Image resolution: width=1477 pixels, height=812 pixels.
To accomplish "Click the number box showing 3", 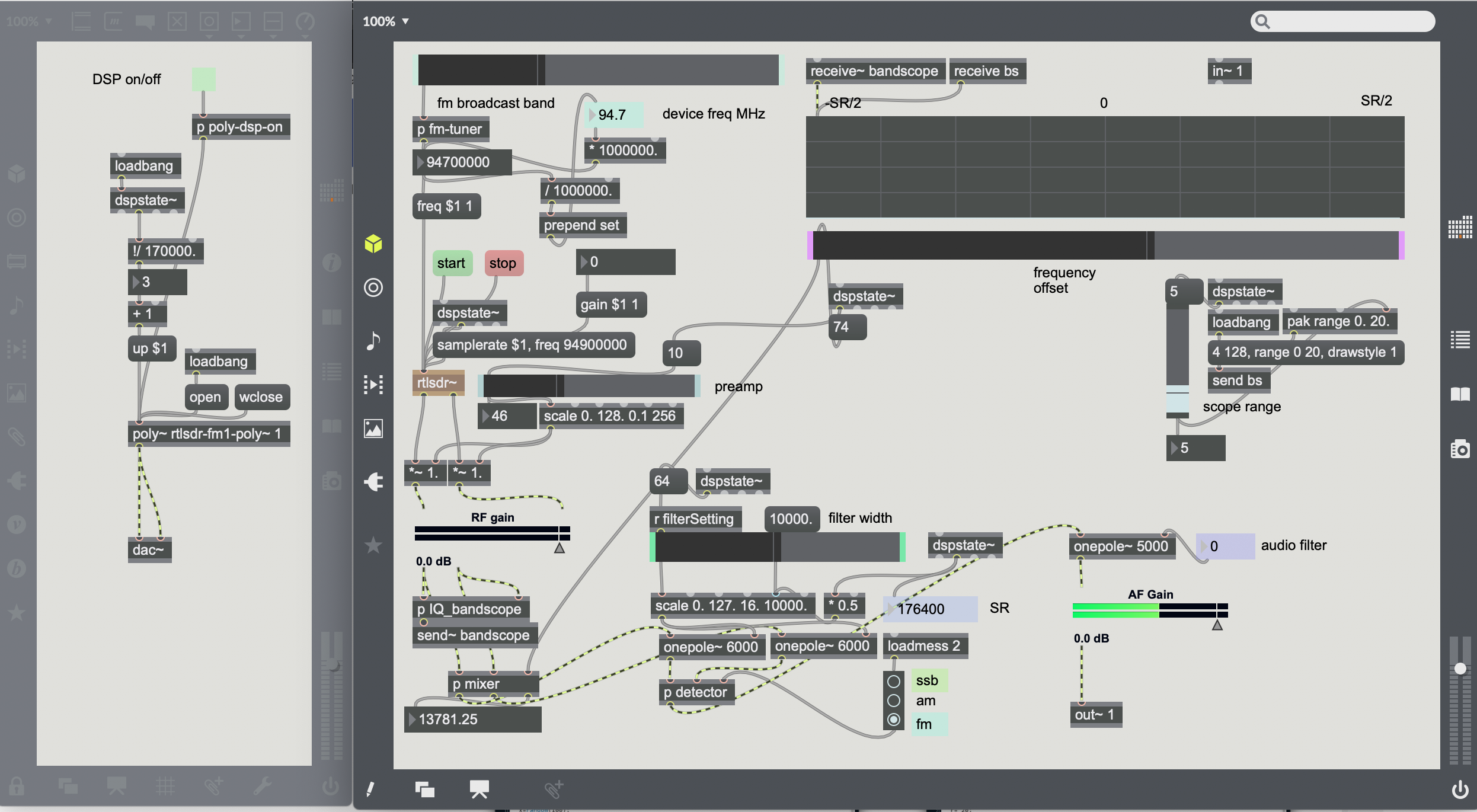I will point(158,282).
